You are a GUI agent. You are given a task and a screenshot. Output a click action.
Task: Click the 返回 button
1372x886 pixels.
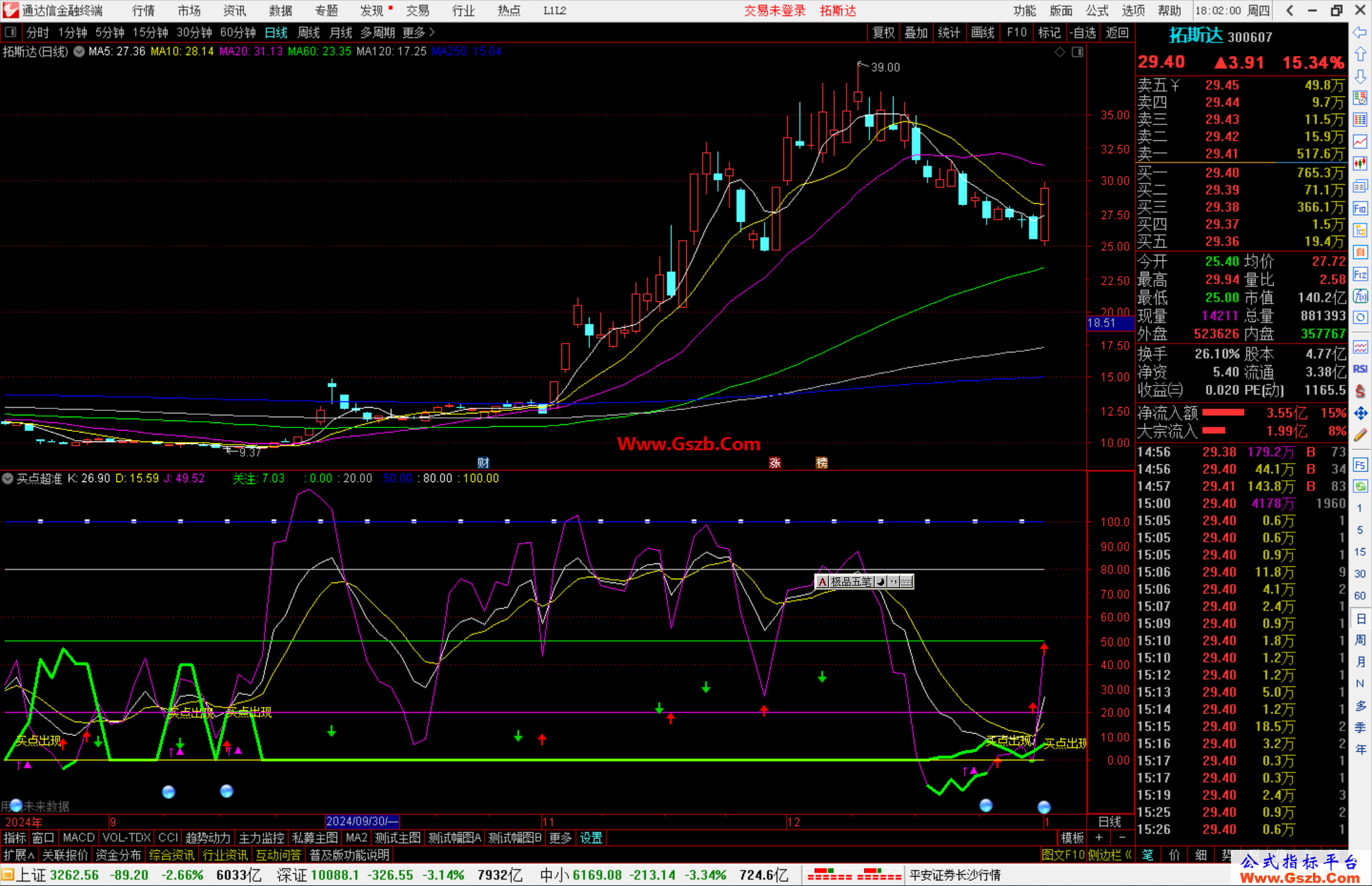tap(1117, 32)
